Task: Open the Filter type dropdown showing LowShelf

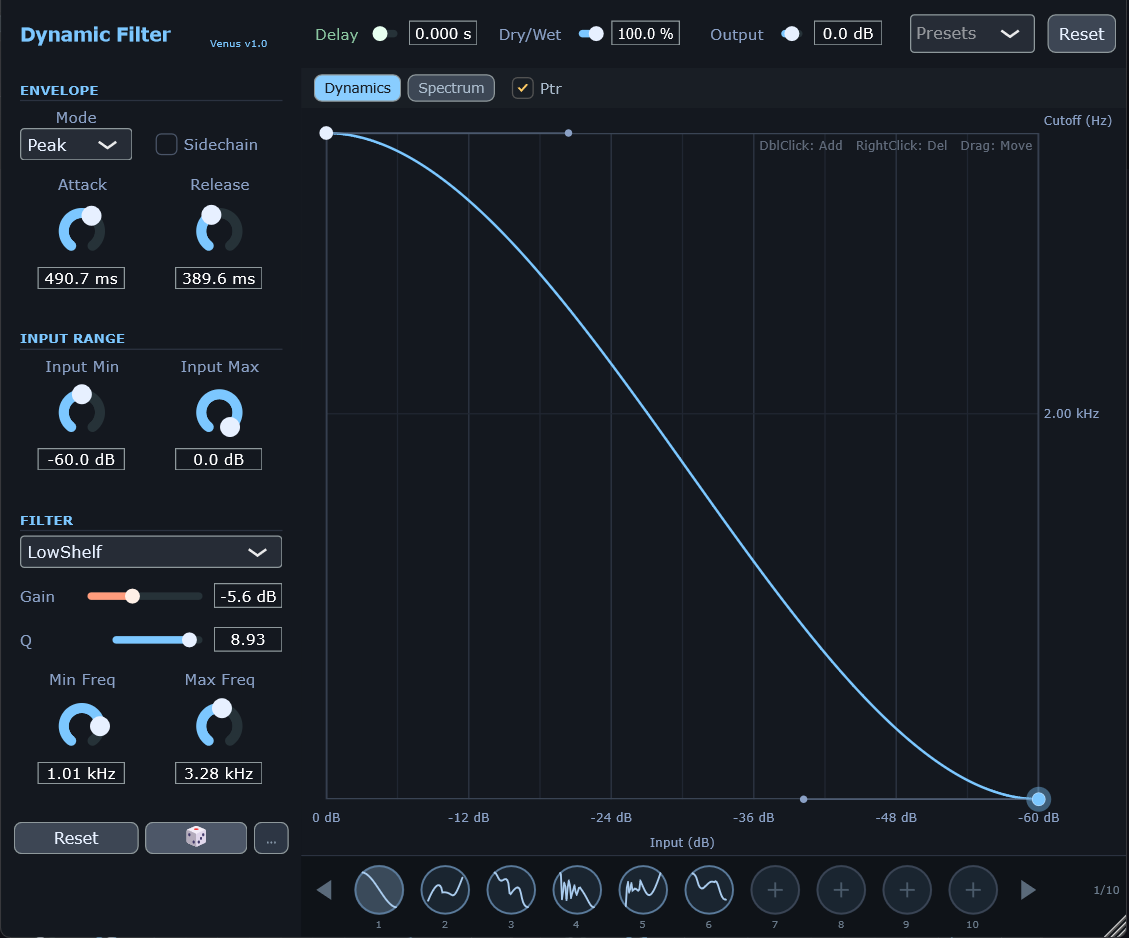Action: pyautogui.click(x=150, y=551)
